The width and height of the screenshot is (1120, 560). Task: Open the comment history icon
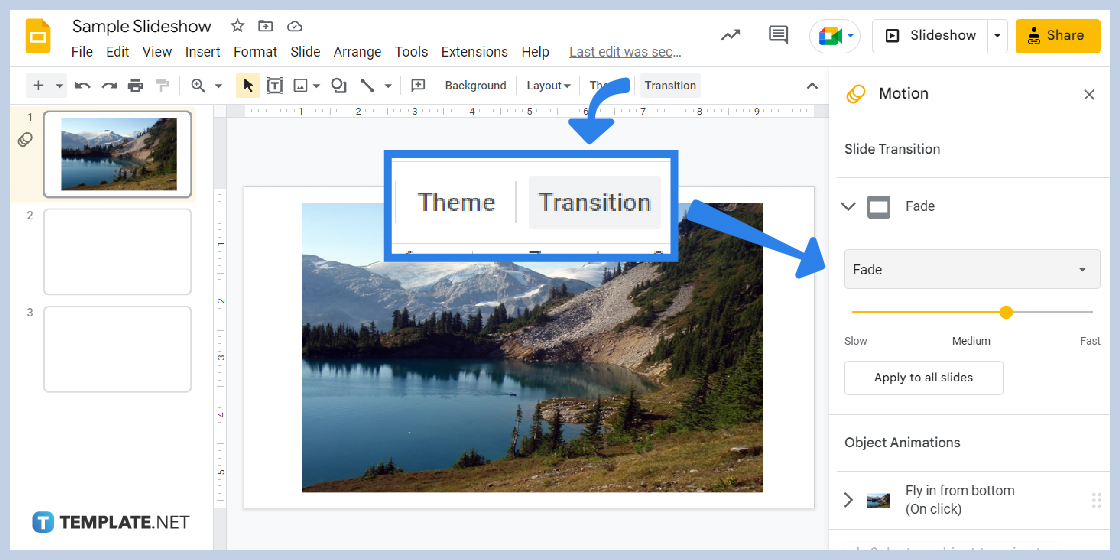[x=778, y=34]
